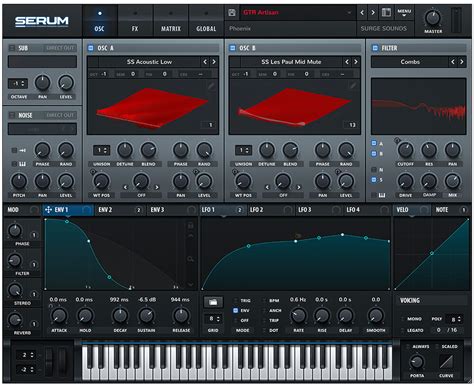This screenshot has height=386, width=474.
Task: Toggle filter routing for oscillator B
Action: tap(374, 154)
